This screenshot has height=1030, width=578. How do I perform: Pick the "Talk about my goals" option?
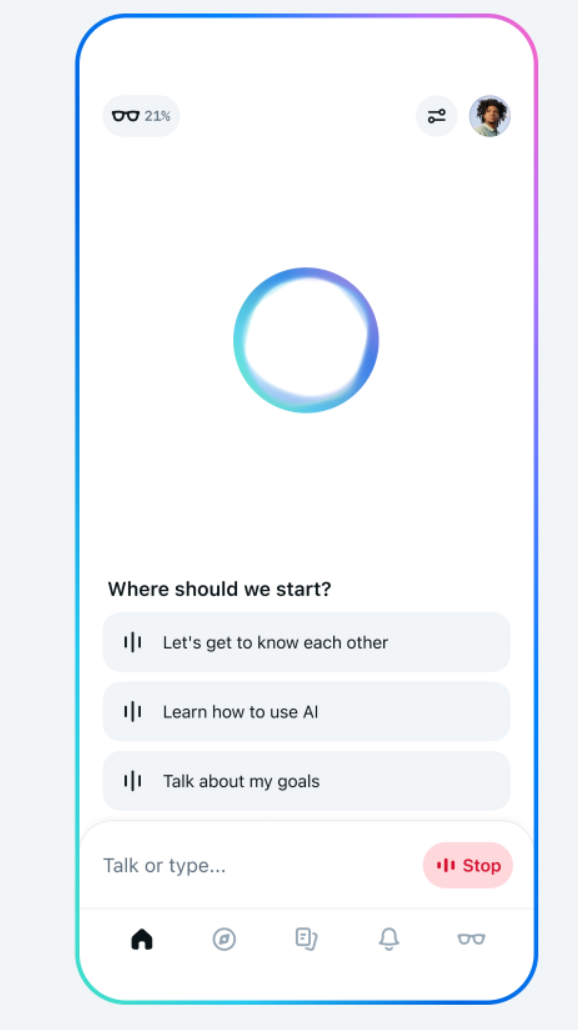point(307,781)
